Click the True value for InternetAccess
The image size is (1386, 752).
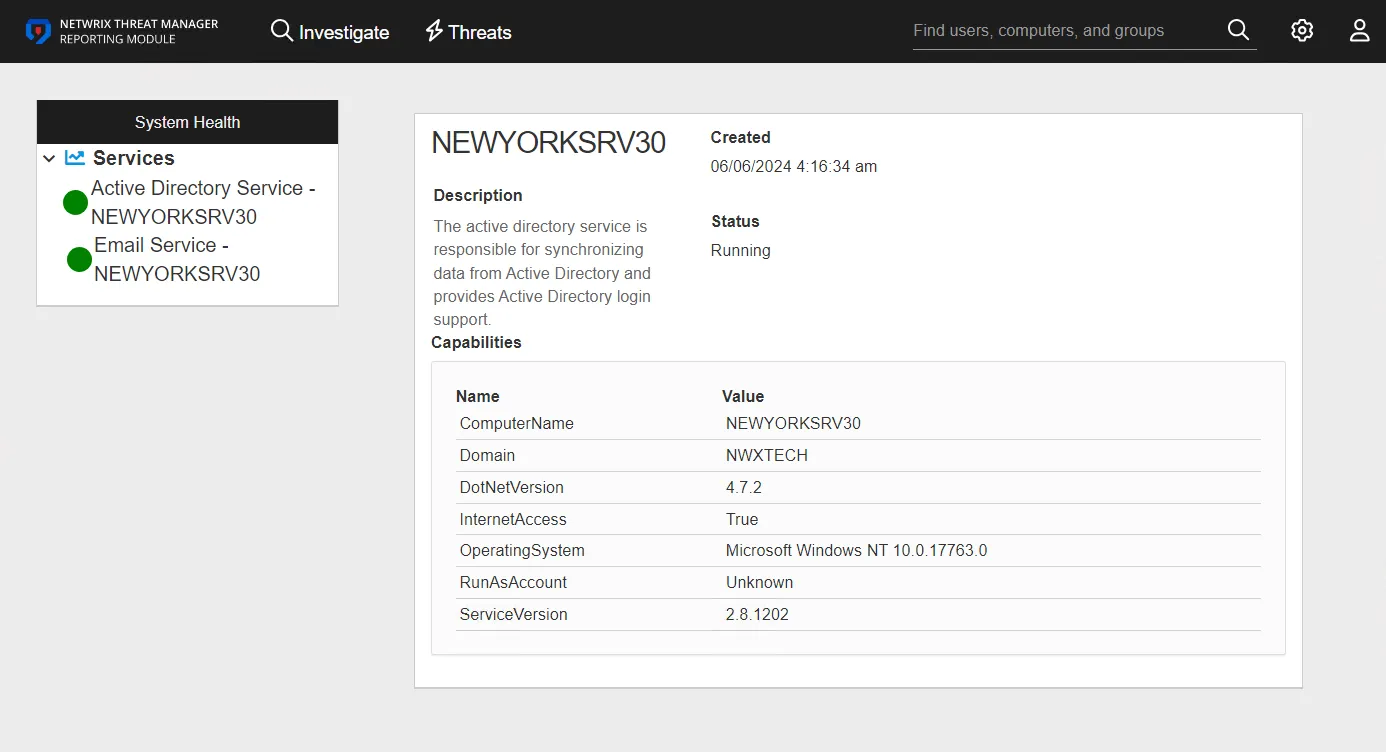tap(742, 519)
